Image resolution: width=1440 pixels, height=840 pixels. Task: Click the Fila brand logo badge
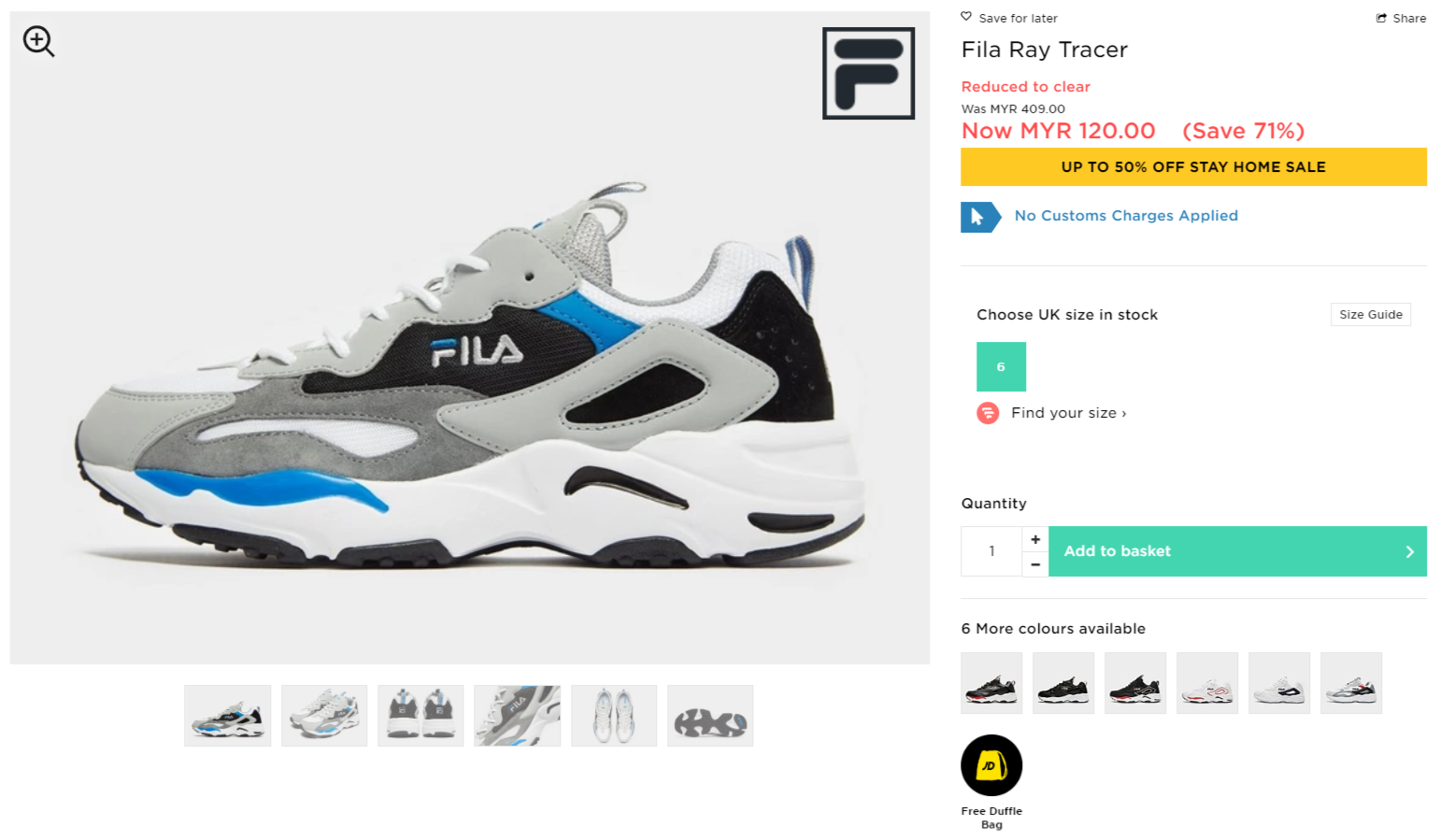[x=868, y=73]
